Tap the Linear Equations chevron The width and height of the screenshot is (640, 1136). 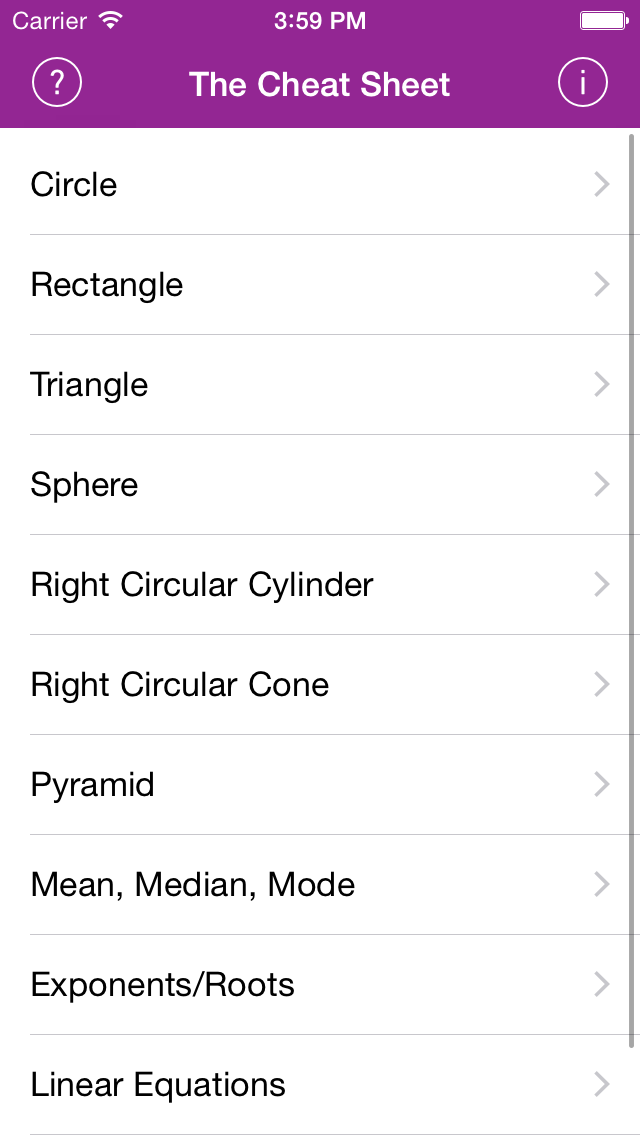coord(602,1085)
